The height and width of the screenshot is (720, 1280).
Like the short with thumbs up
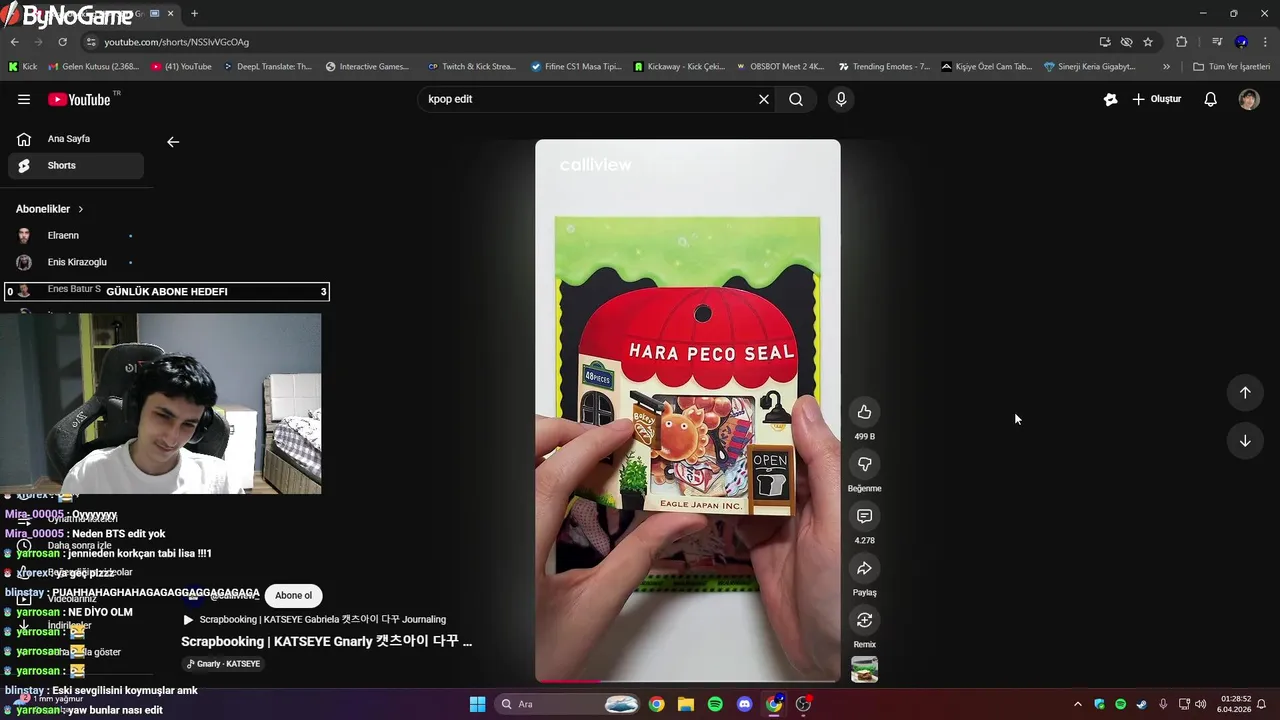(x=864, y=412)
